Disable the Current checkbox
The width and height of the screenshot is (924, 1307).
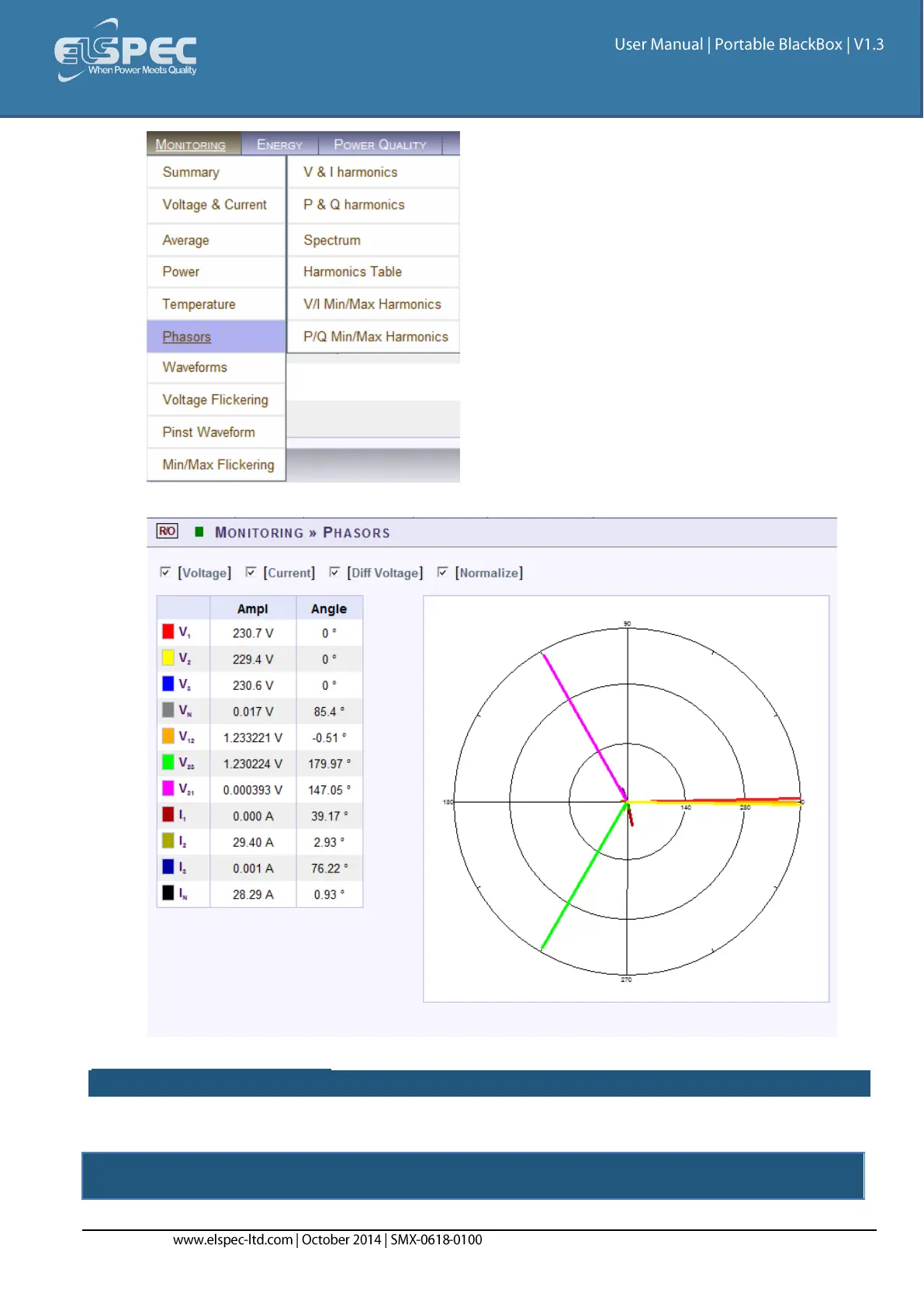(251, 572)
